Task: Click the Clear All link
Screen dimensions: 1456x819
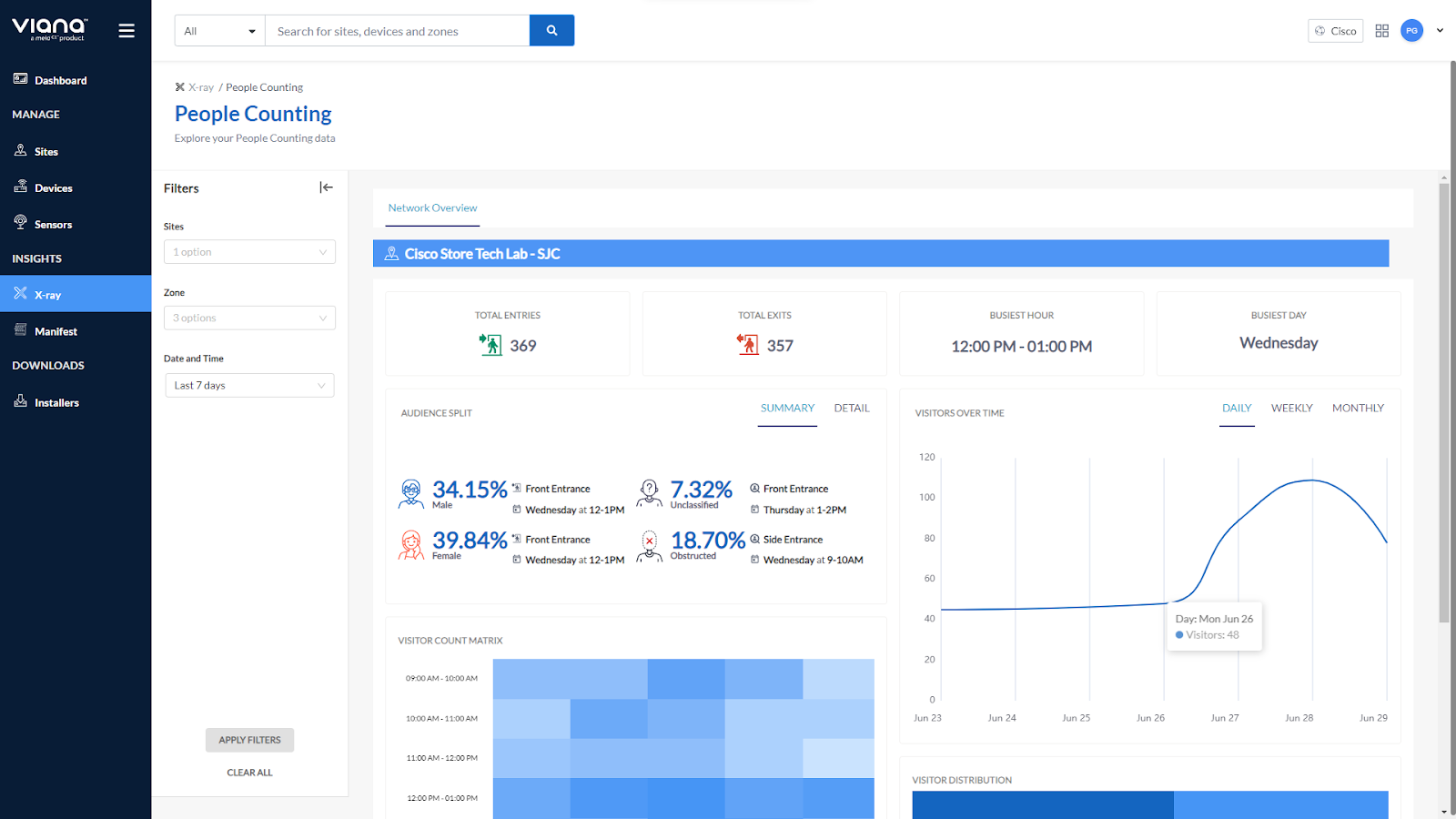Action: 249,773
